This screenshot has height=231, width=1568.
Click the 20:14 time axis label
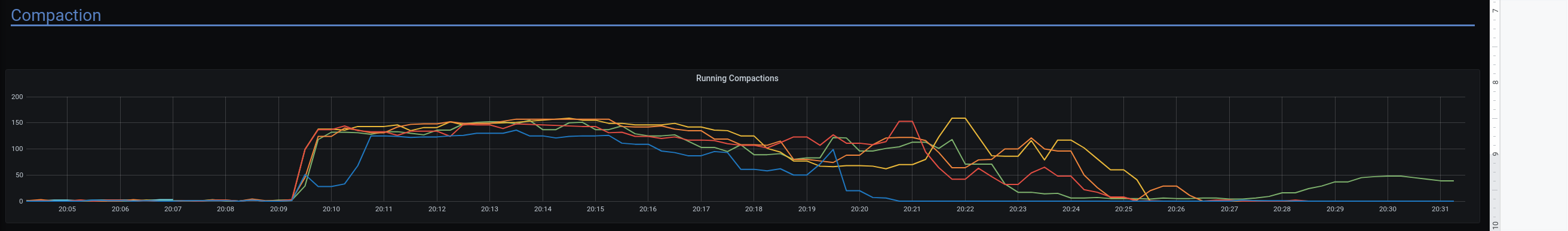(x=543, y=209)
